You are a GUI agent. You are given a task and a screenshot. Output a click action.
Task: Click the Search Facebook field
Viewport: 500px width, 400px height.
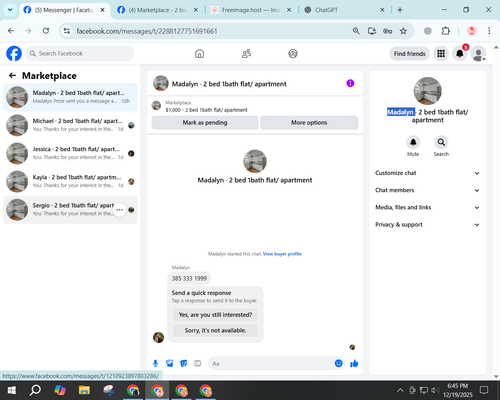tap(80, 53)
